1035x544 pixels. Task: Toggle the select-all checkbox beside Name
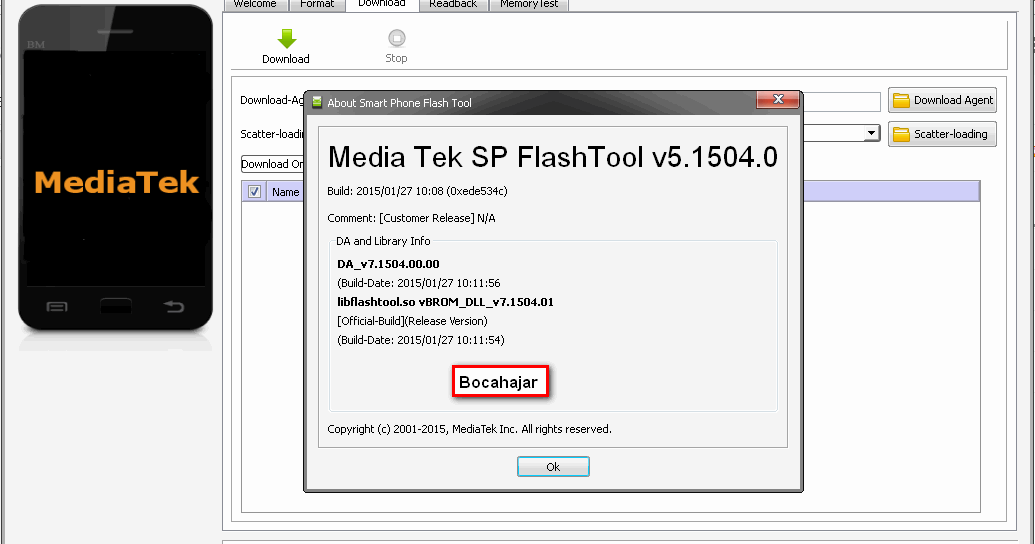(x=254, y=192)
